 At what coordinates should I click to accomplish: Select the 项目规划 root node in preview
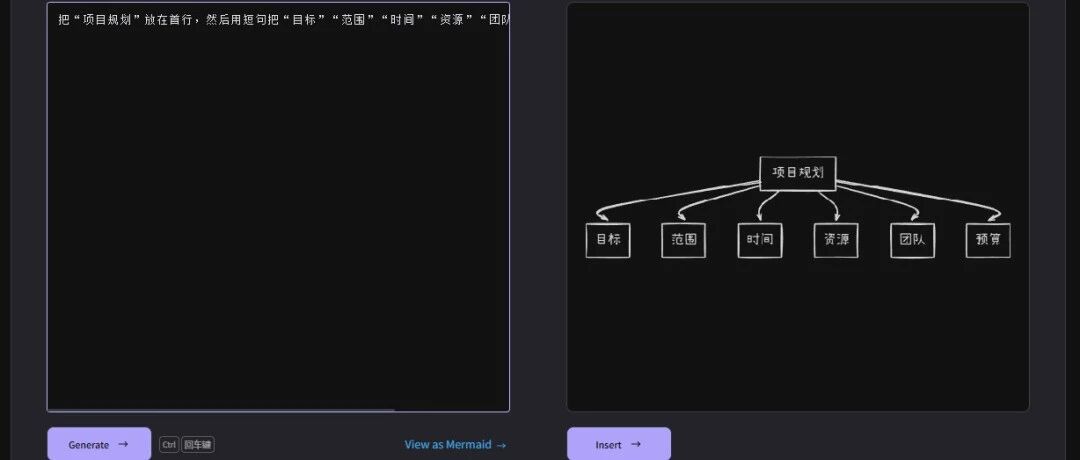click(x=798, y=174)
